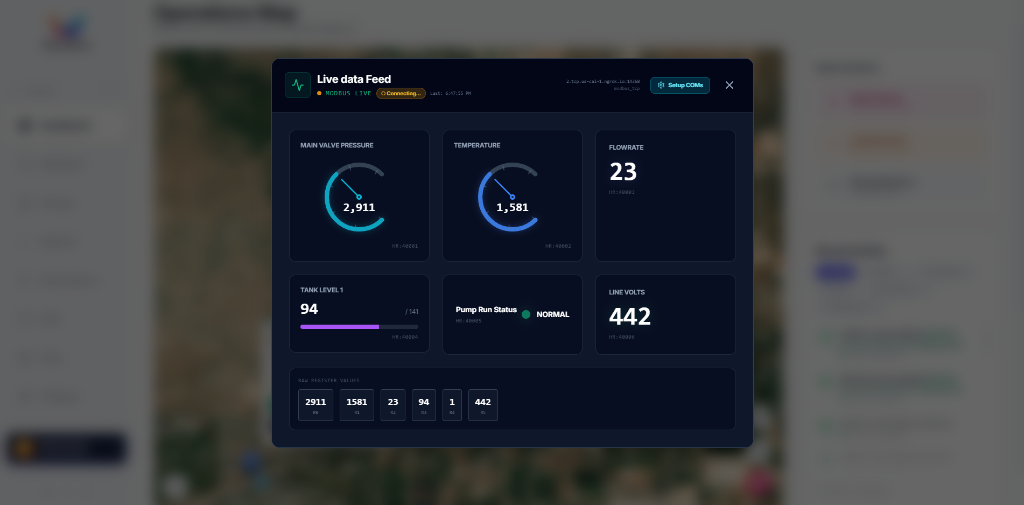The image size is (1024, 505).
Task: Click the NORMAL pump status text
Action: (553, 314)
